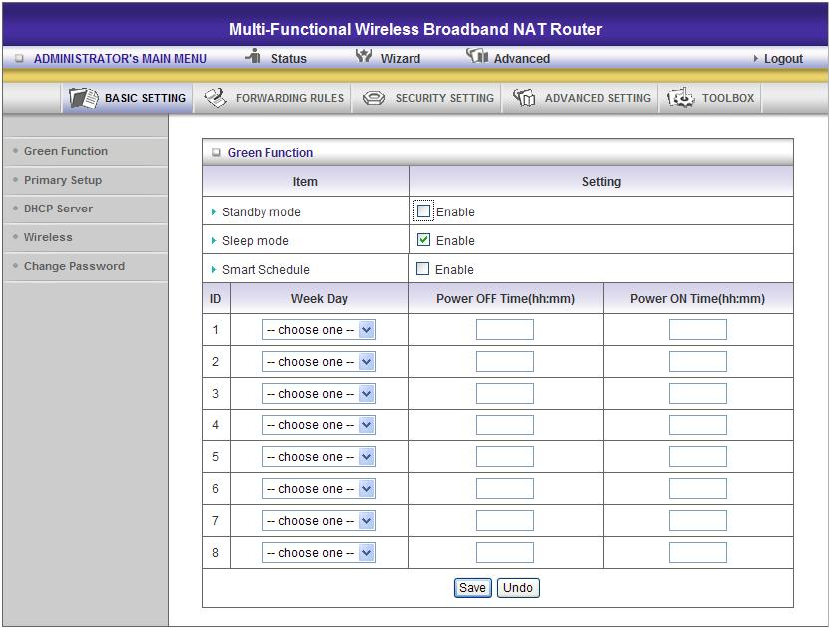Open Primary Setup in the sidebar

pos(63,180)
